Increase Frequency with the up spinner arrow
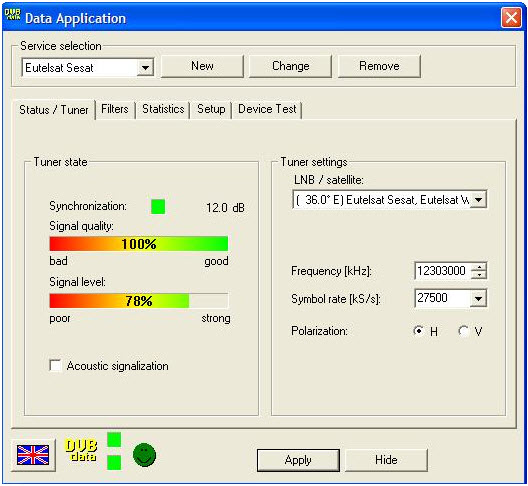528x486 pixels. tap(479, 267)
